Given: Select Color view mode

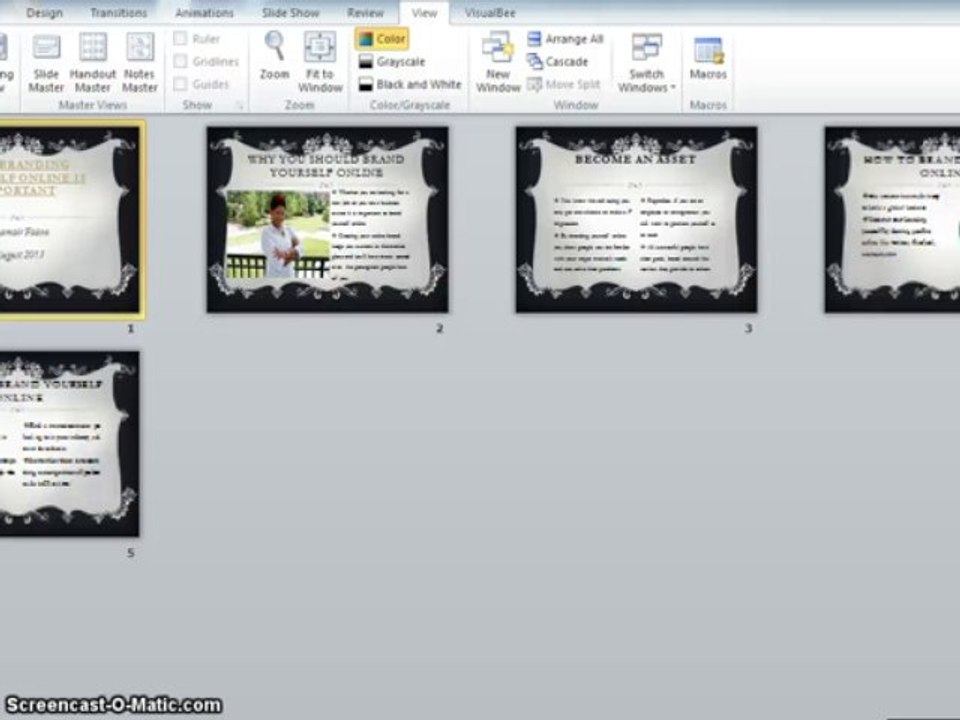Looking at the screenshot, I should click(381, 39).
